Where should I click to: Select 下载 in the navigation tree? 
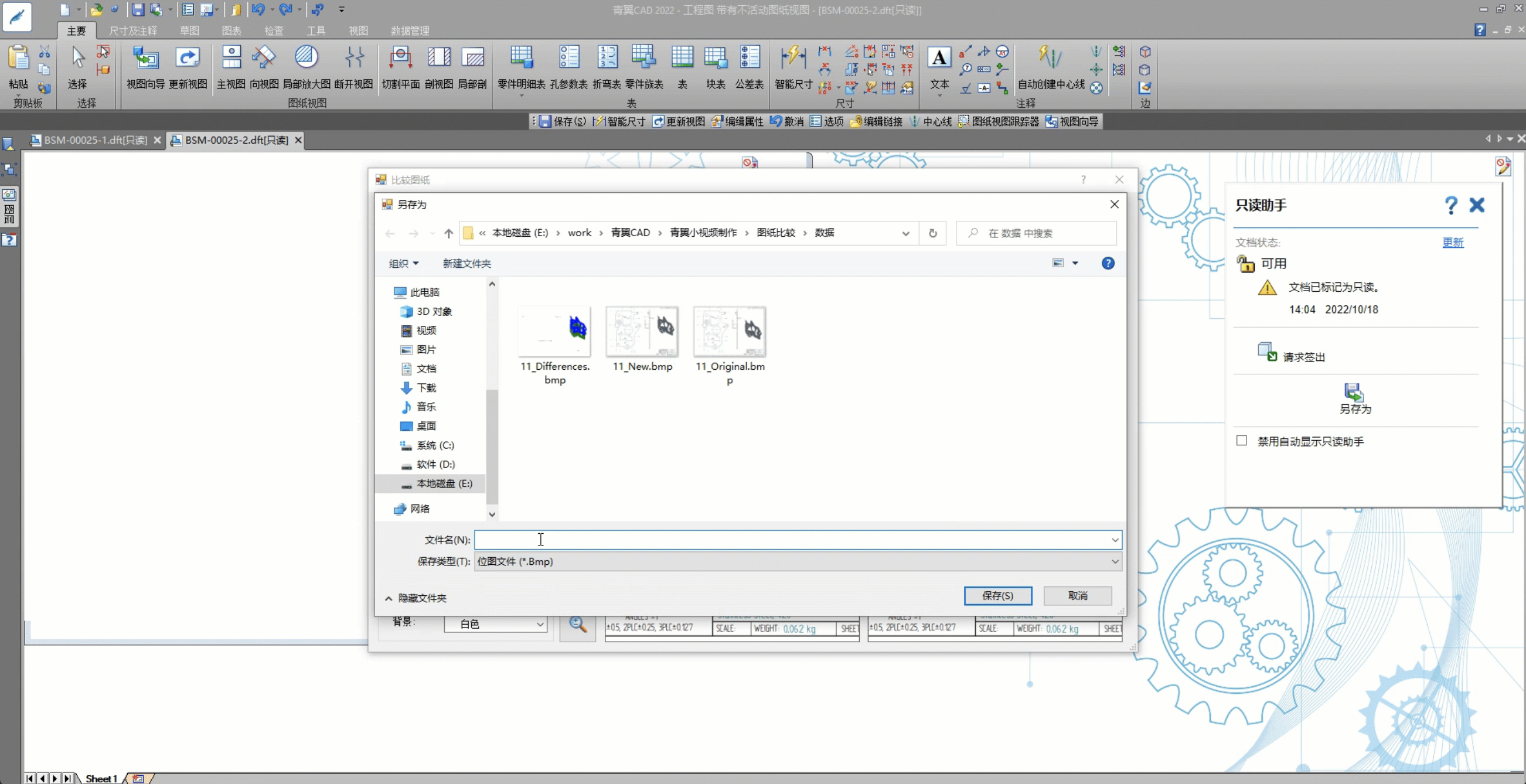pos(419,388)
